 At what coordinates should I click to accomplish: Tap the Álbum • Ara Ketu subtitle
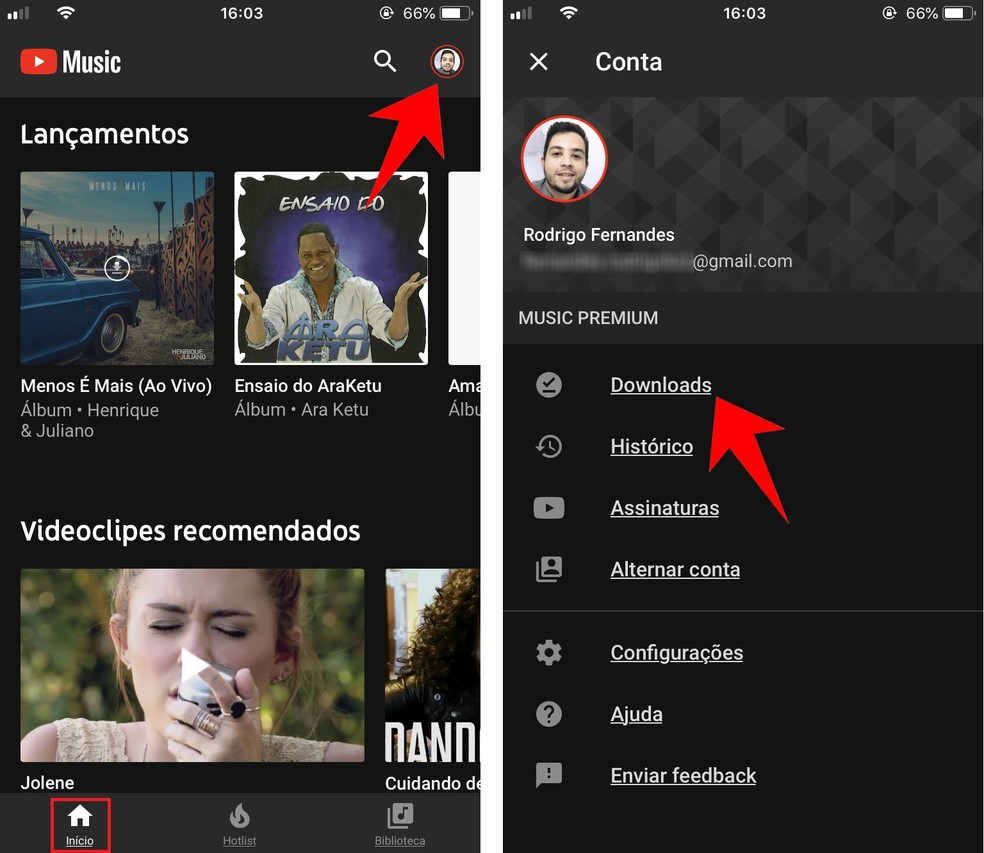pyautogui.click(x=301, y=409)
